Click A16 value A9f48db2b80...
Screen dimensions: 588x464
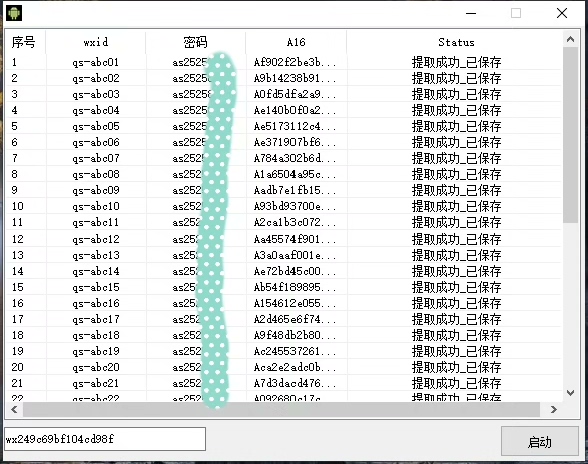[295, 335]
